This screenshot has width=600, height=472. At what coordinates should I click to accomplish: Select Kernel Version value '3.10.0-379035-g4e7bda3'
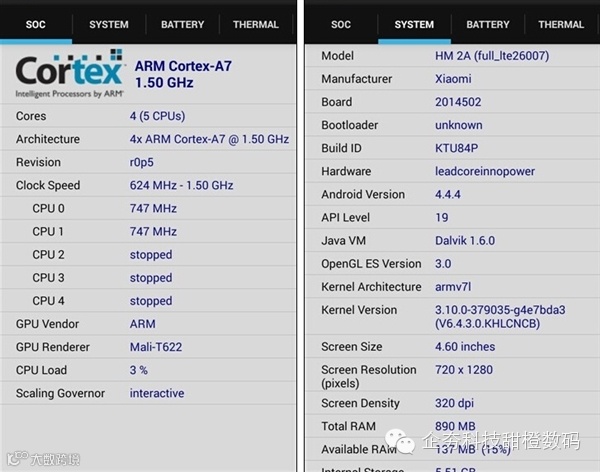[x=500, y=310]
